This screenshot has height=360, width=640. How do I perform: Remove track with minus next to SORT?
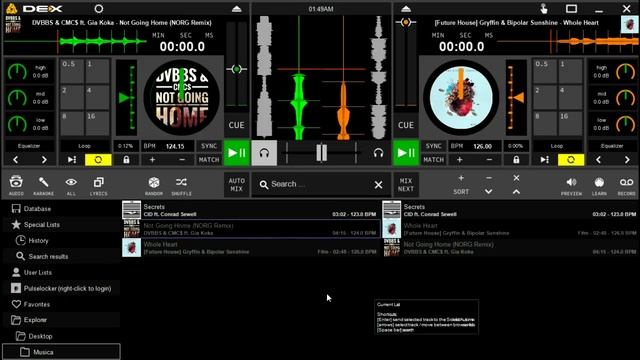[489, 178]
